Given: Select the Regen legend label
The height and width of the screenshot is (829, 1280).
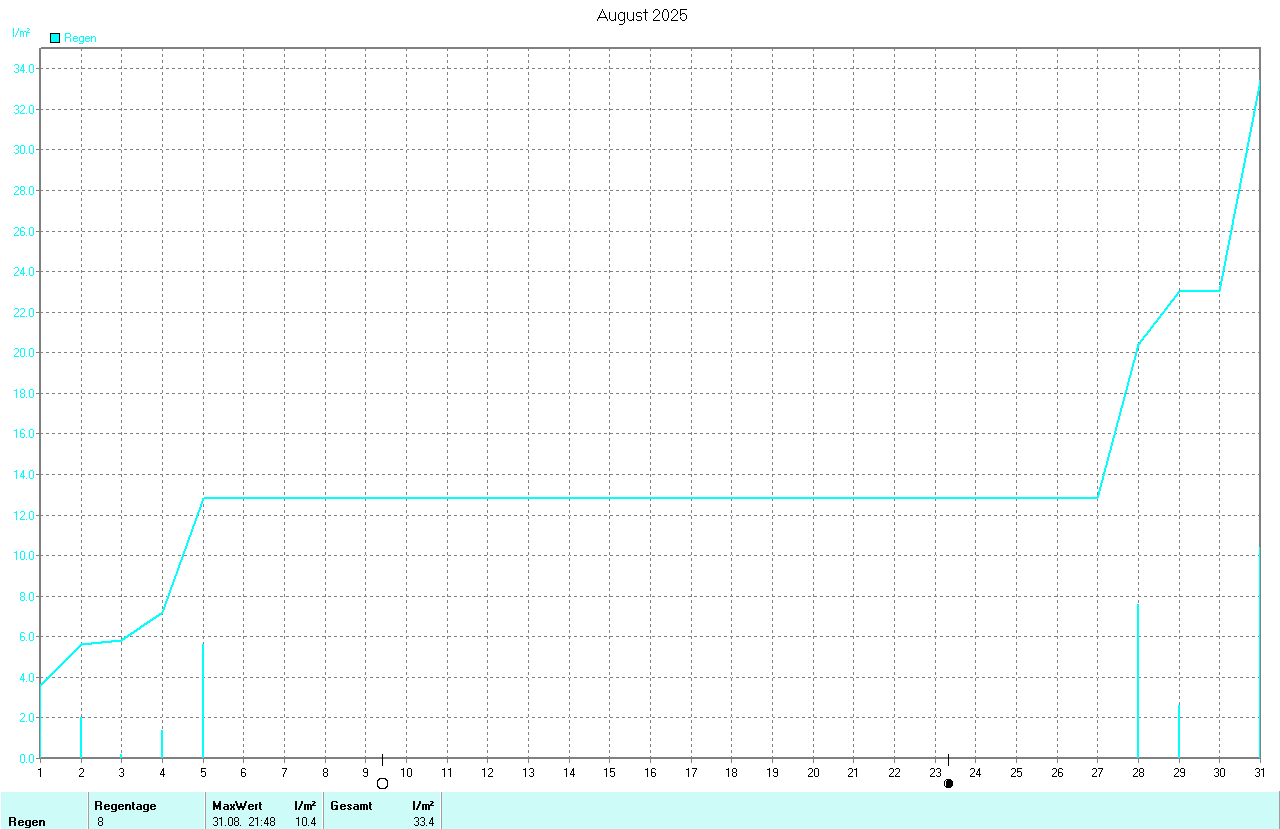Looking at the screenshot, I should pyautogui.click(x=80, y=38).
